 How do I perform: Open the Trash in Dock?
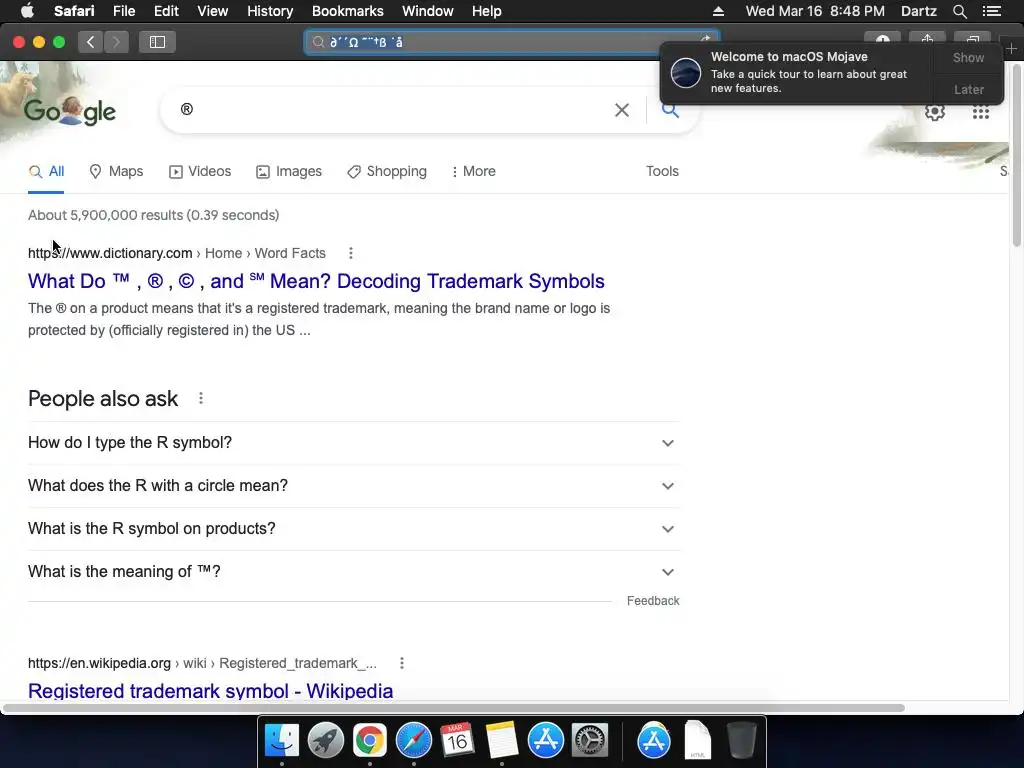[741, 741]
